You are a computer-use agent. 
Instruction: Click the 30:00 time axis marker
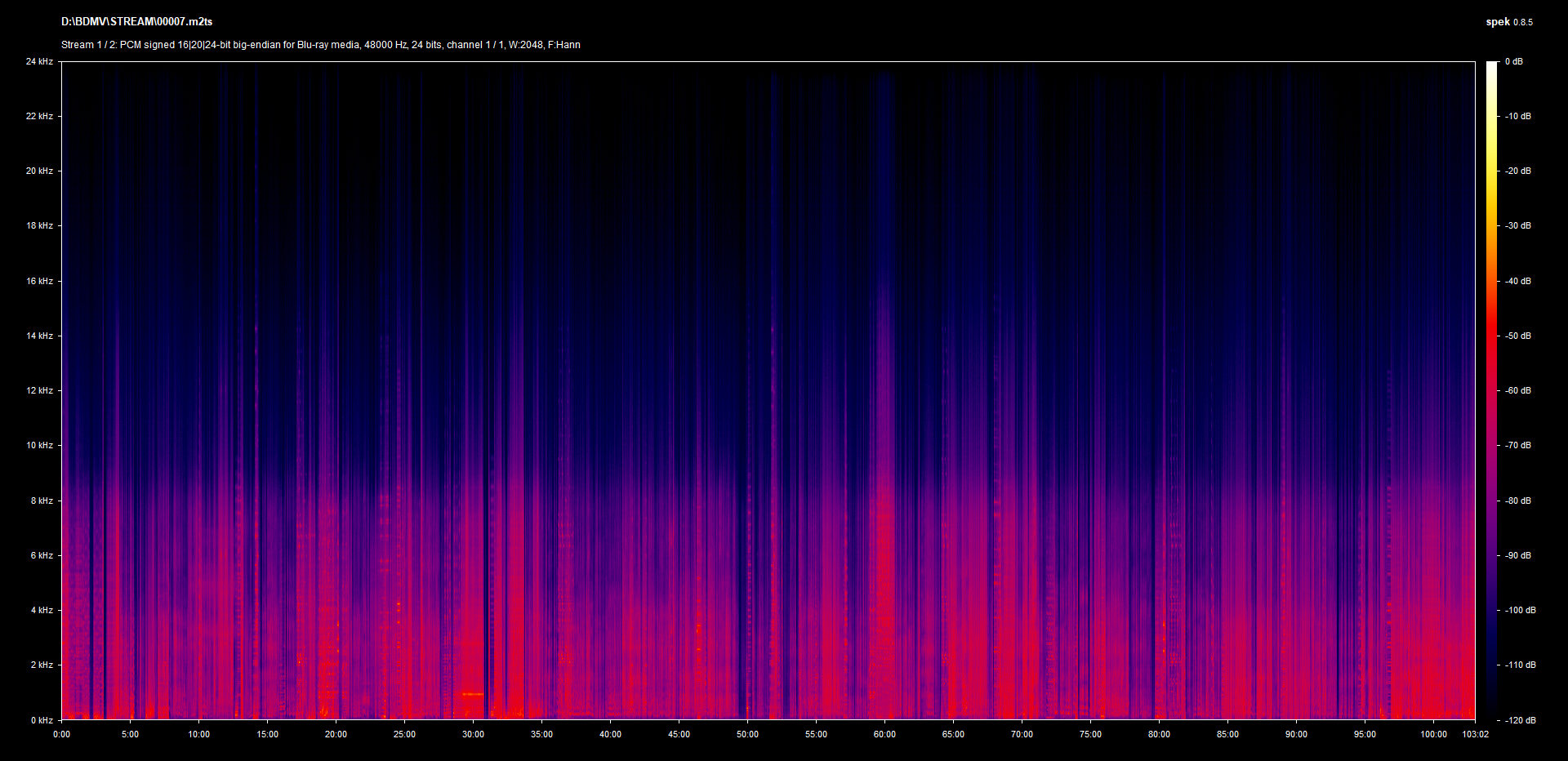[473, 734]
